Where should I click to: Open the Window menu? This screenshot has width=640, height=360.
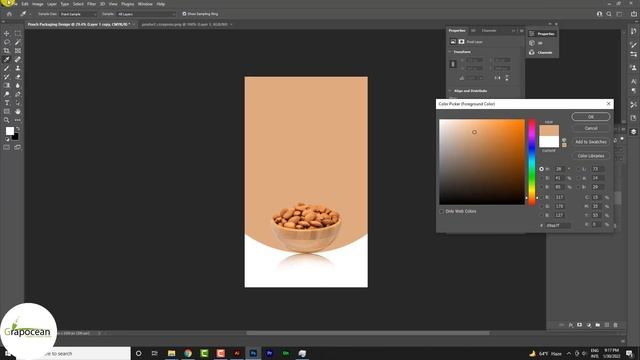145,4
